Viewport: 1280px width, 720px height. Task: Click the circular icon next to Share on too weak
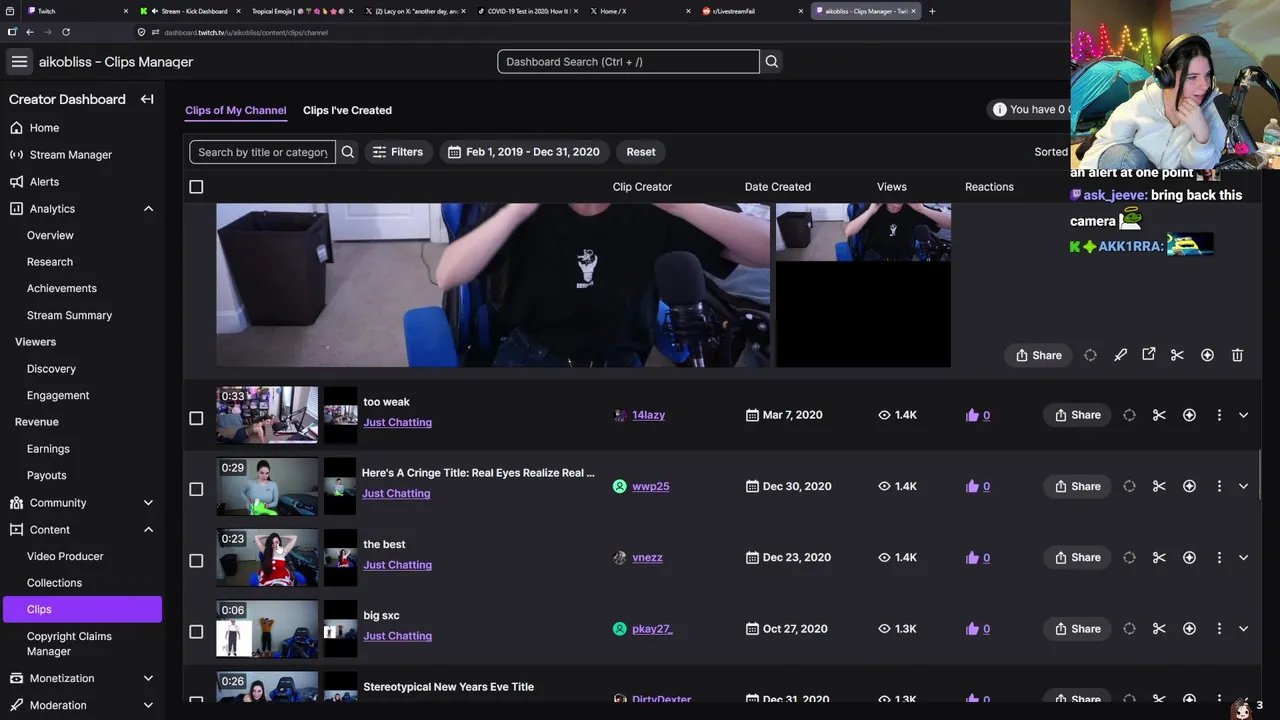[1129, 415]
